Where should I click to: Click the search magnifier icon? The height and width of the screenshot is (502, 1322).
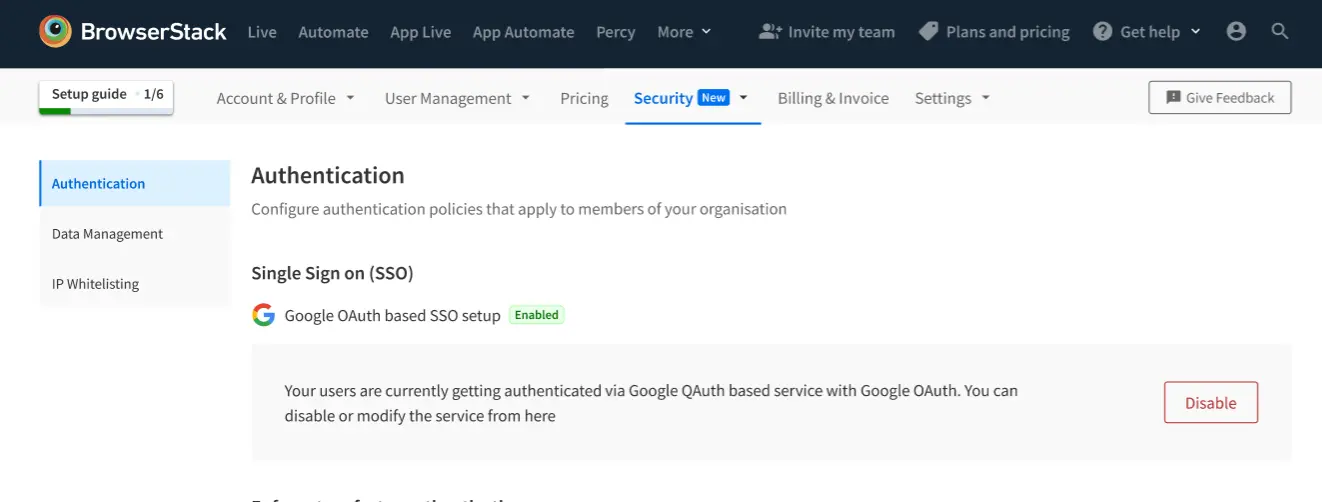(x=1279, y=32)
